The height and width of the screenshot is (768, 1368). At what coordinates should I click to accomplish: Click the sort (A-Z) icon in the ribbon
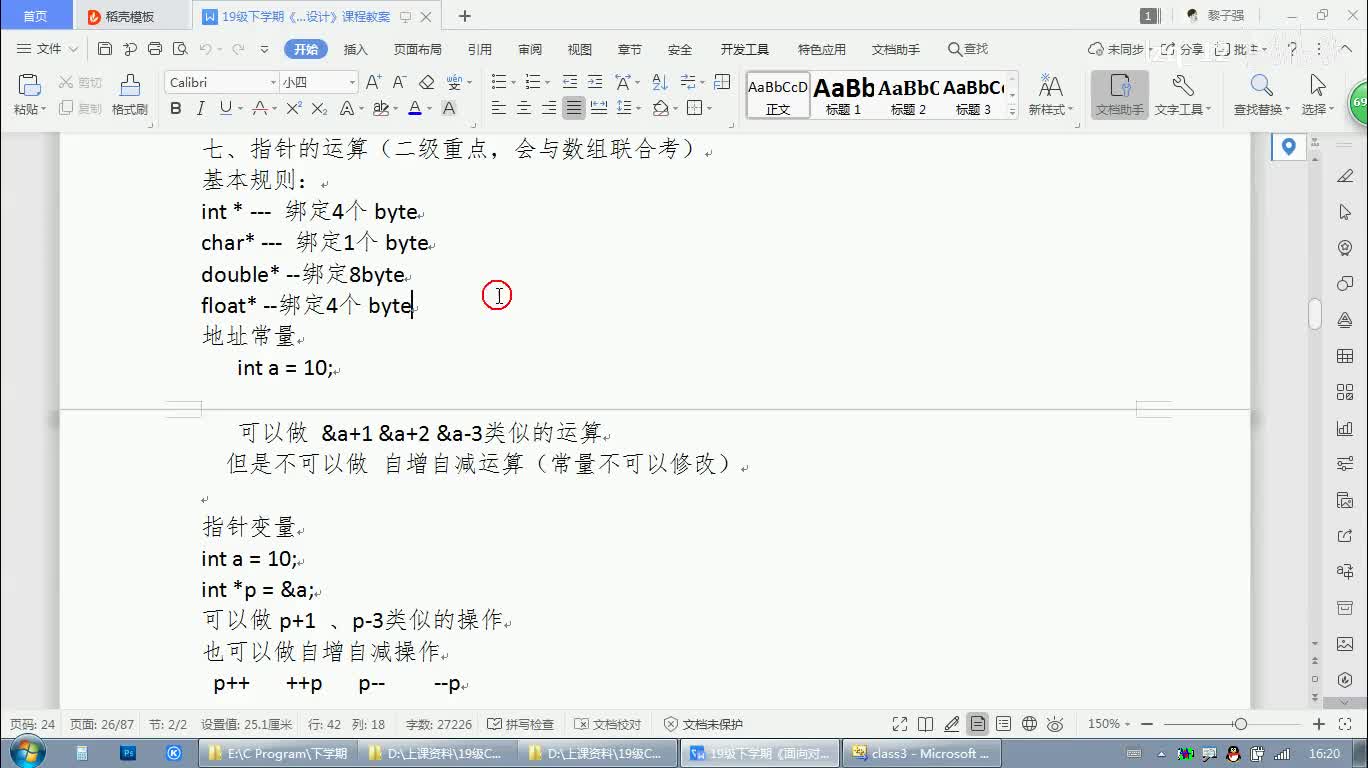click(660, 82)
